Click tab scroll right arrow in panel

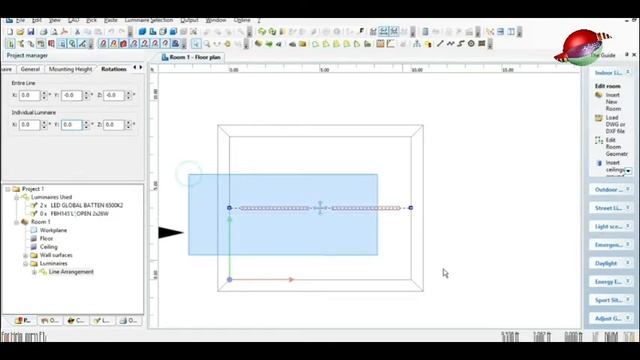click(141, 68)
